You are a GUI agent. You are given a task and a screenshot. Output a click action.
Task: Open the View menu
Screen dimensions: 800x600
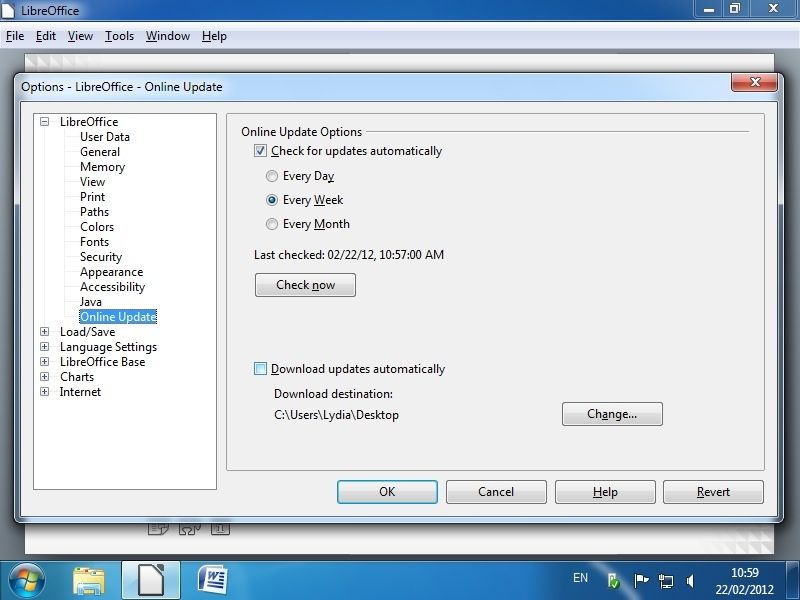coord(80,36)
